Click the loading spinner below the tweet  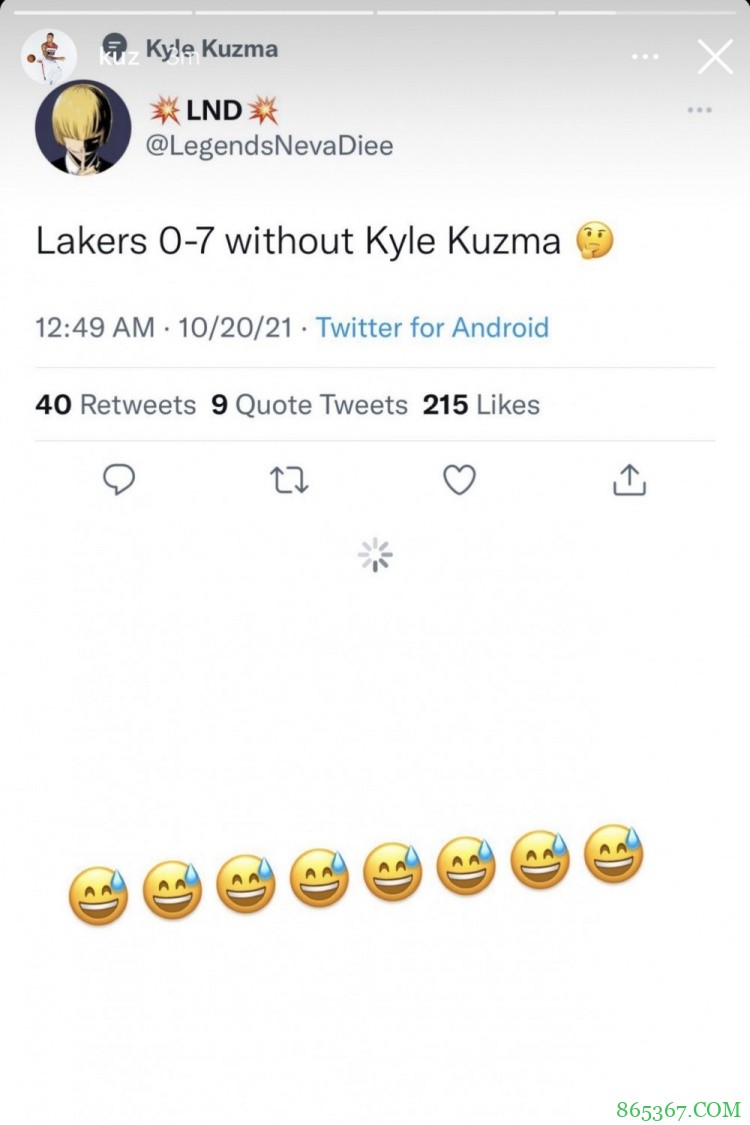375,555
